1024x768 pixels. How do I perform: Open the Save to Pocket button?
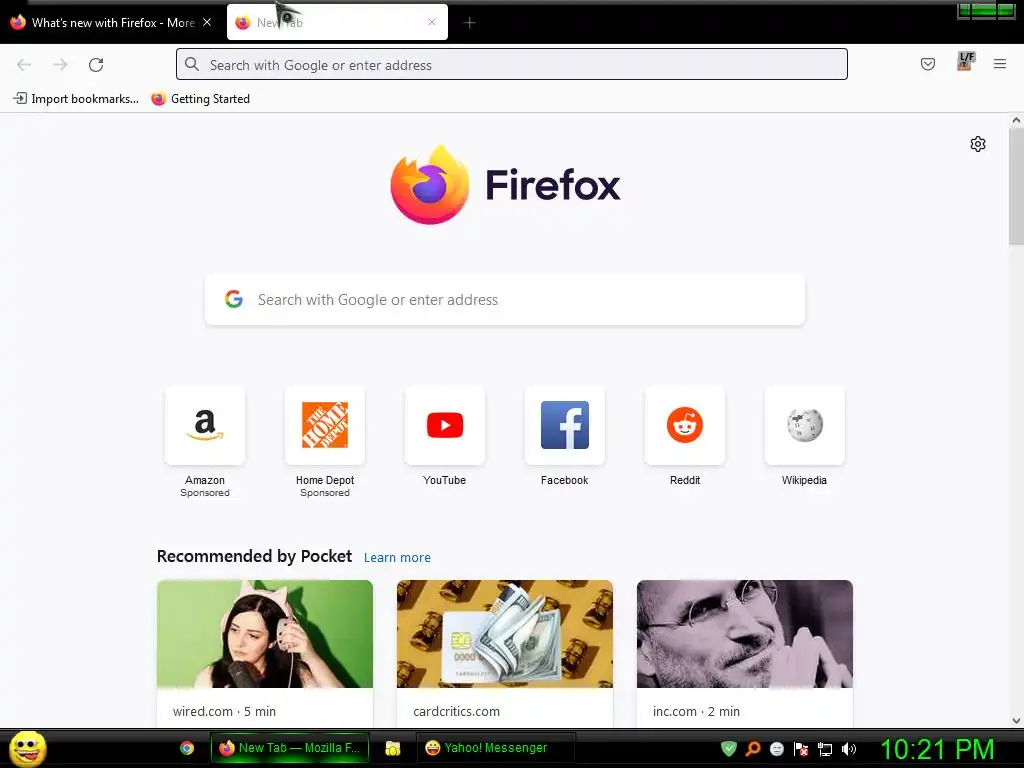click(x=927, y=64)
